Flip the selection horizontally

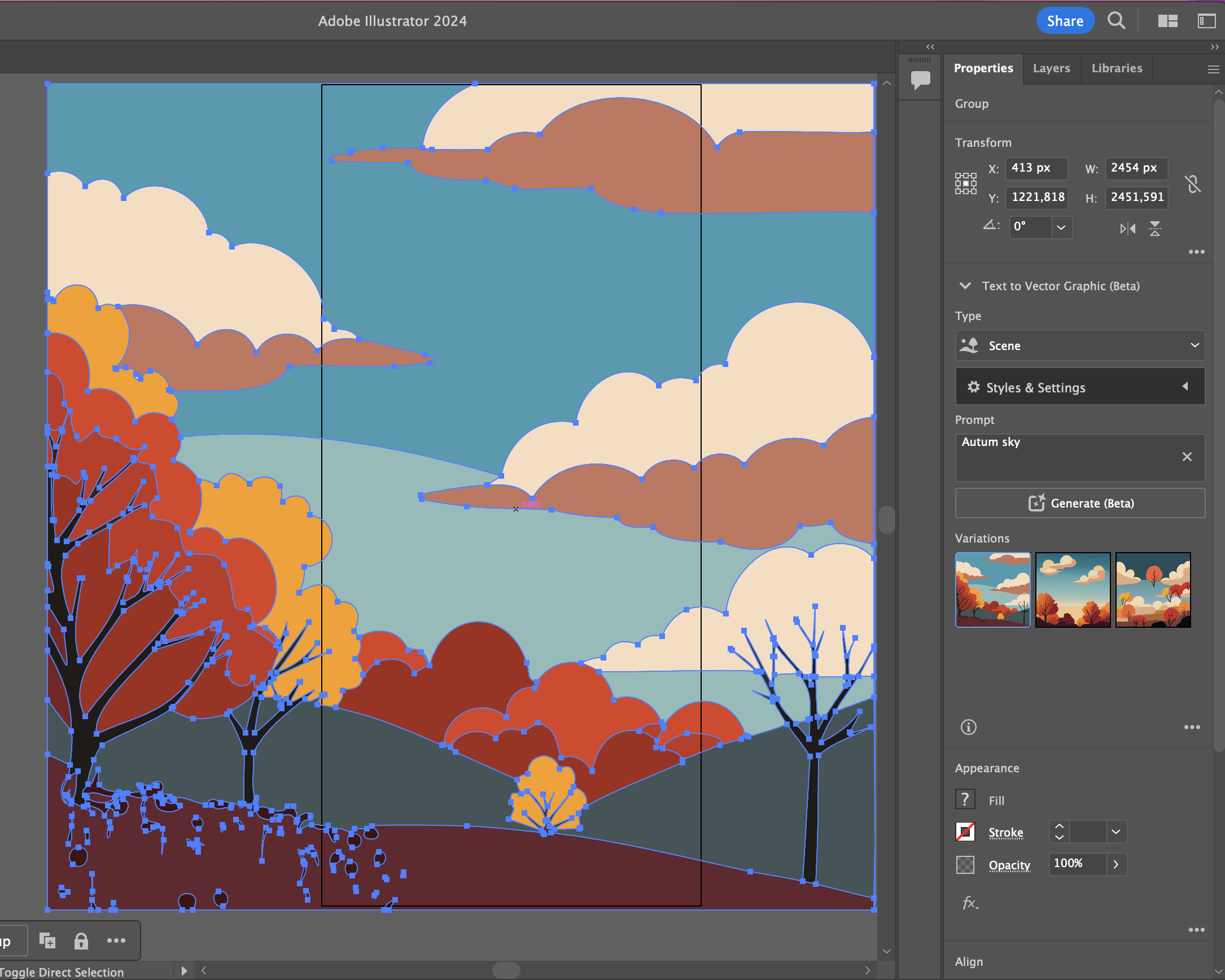[x=1127, y=229]
